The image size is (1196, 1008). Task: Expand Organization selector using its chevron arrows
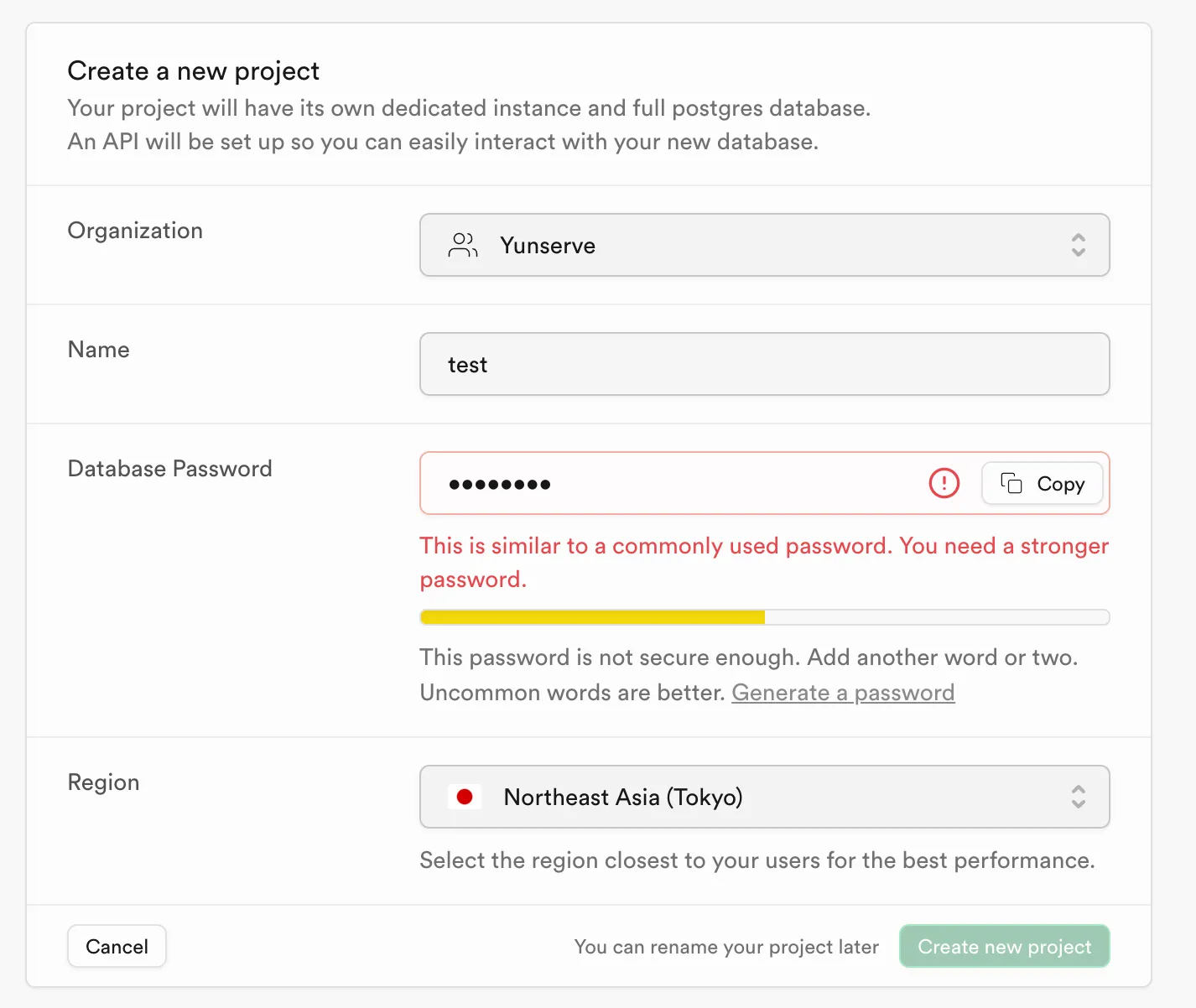pyautogui.click(x=1078, y=245)
